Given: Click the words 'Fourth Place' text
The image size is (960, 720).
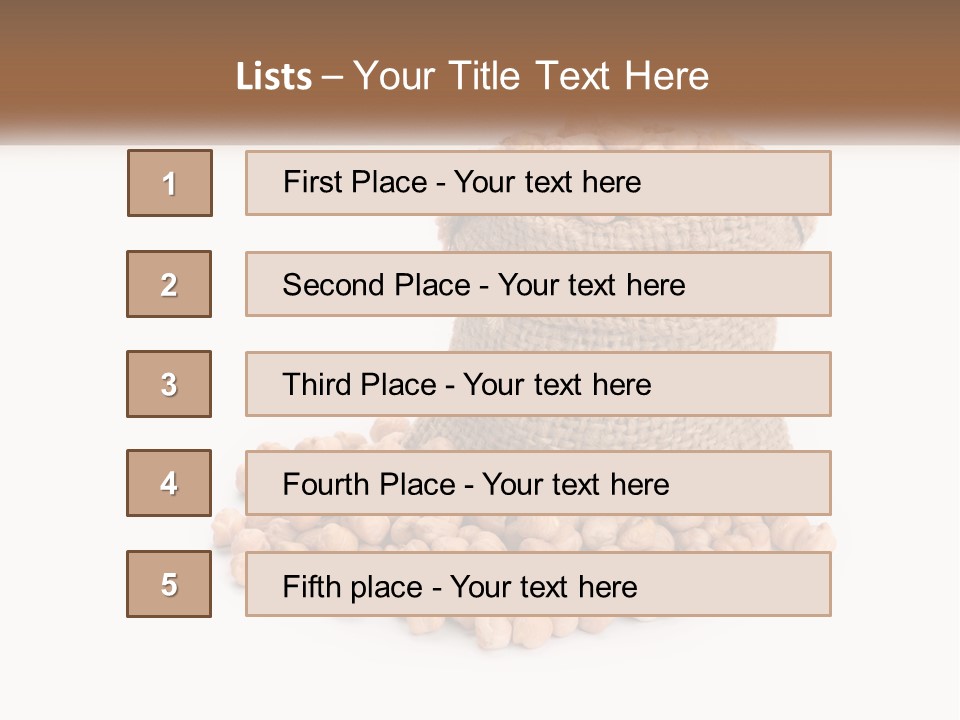Looking at the screenshot, I should click(369, 484).
